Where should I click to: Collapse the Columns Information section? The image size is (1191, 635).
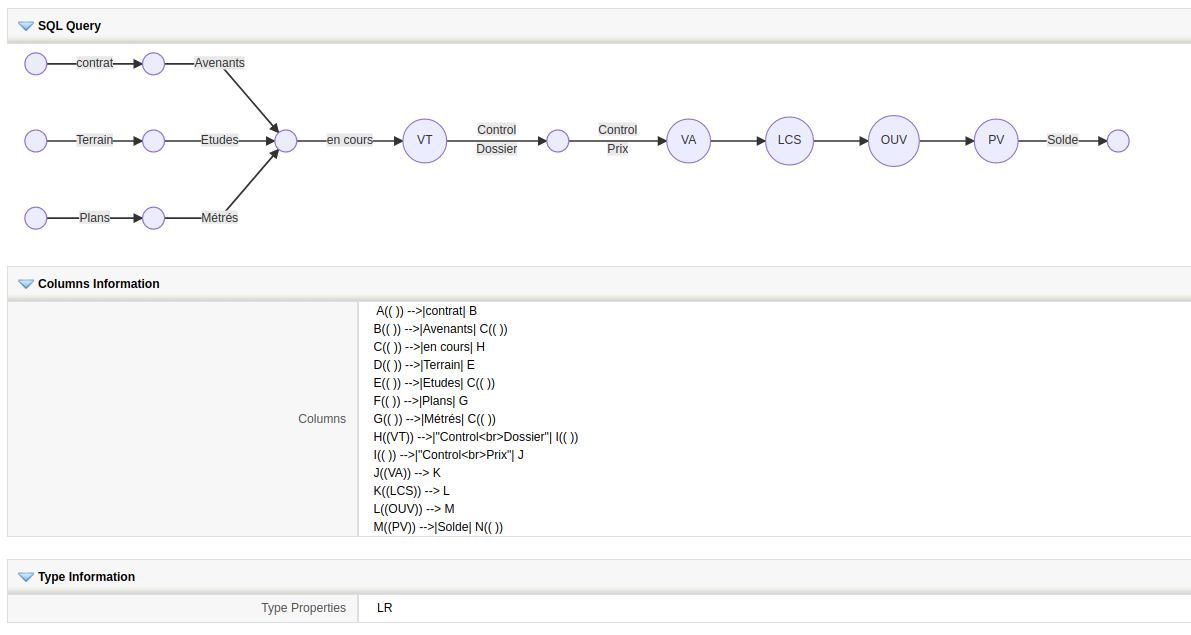coord(26,284)
